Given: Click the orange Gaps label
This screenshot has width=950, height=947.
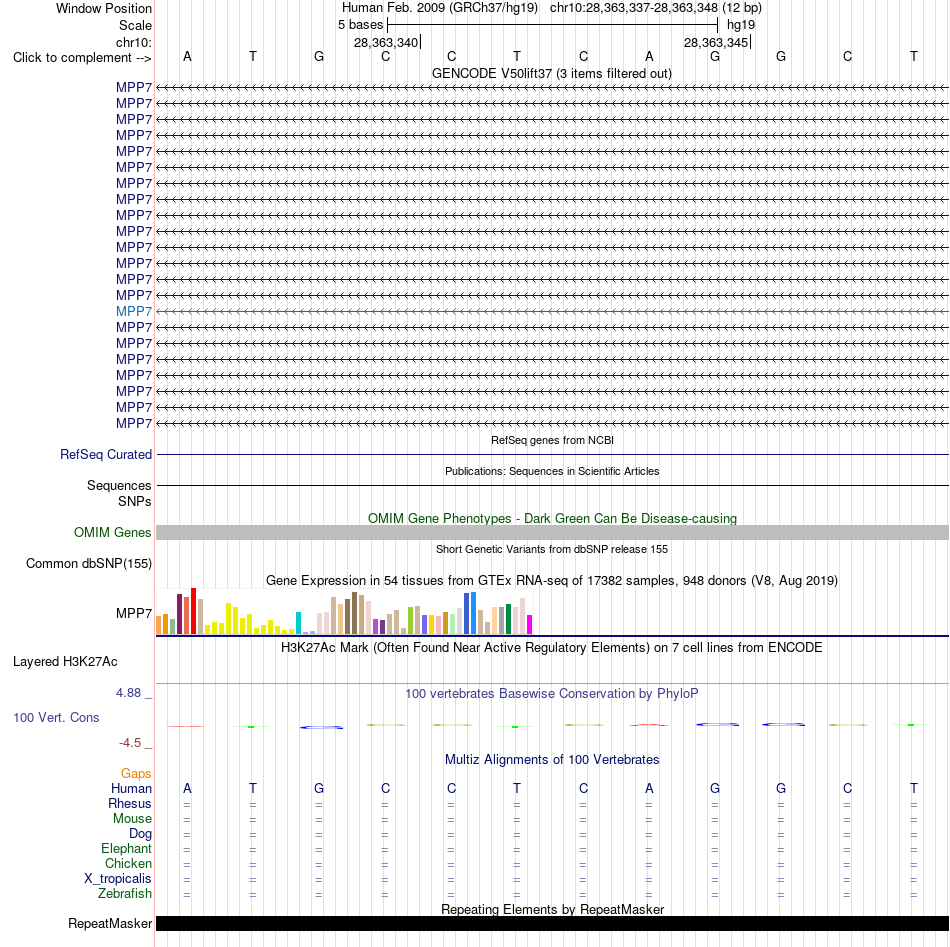Looking at the screenshot, I should pyautogui.click(x=136, y=774).
